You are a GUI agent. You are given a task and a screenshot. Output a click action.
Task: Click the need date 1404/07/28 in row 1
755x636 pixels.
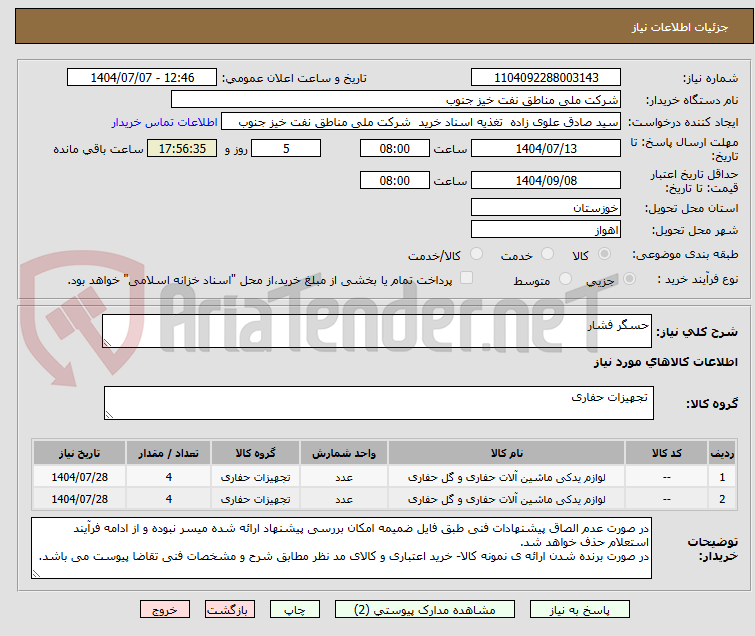(x=79, y=477)
